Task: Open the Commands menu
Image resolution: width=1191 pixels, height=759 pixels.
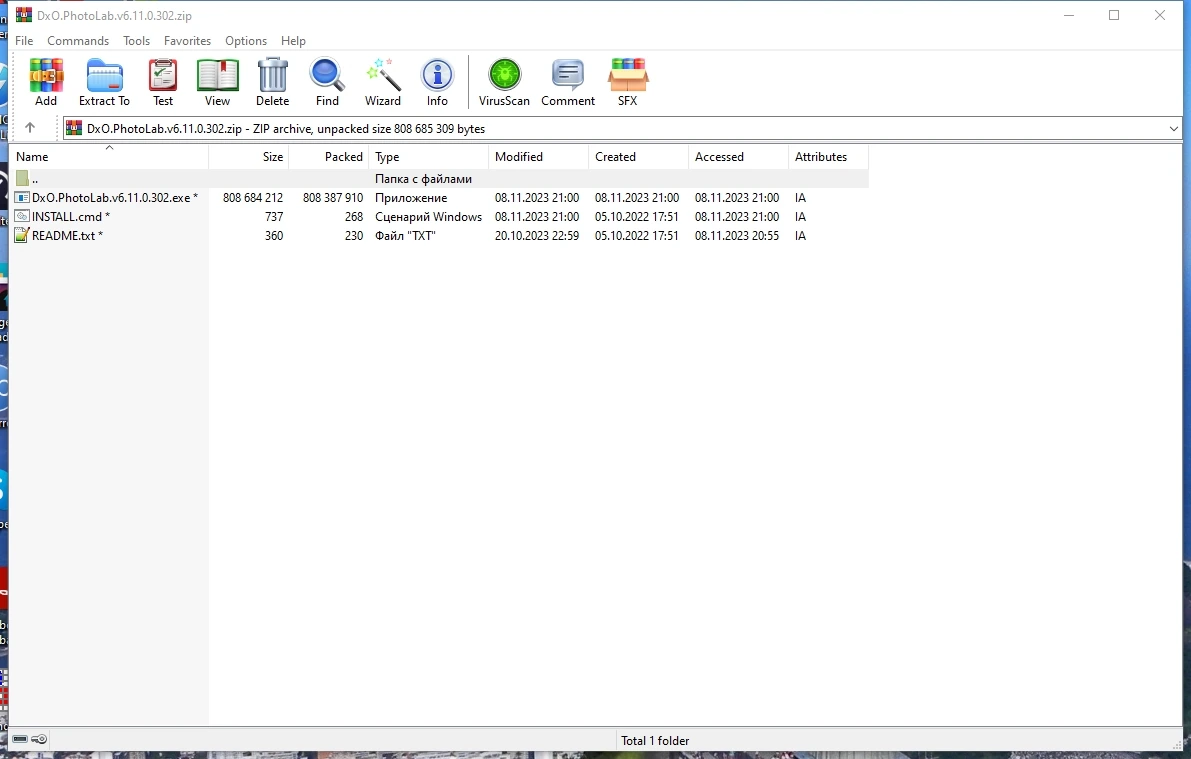Action: click(x=78, y=41)
